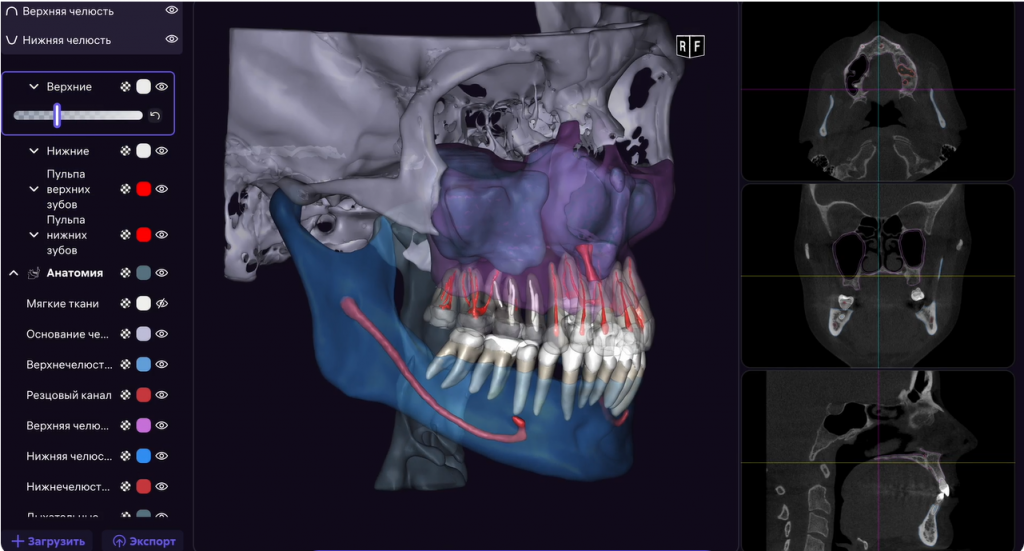
Task: Click the Экспорт button
Action: click(x=143, y=541)
